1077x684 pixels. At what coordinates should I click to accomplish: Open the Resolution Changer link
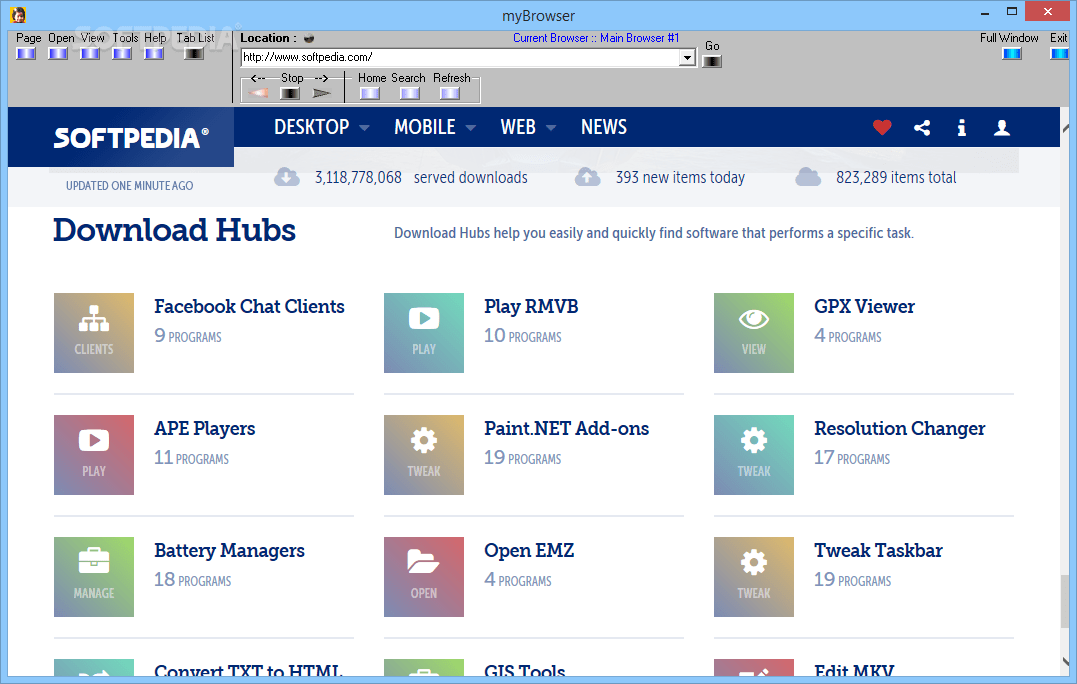tap(900, 429)
